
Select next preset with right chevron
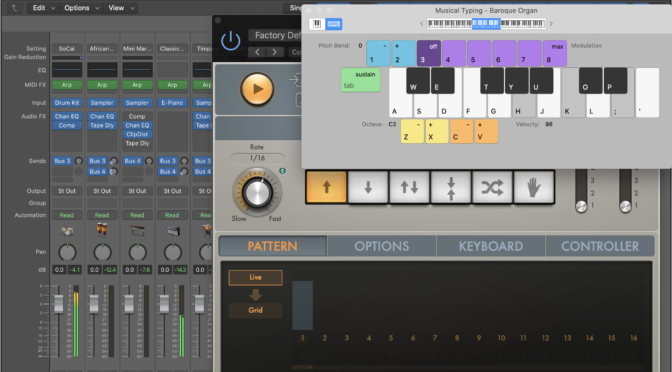[275, 52]
